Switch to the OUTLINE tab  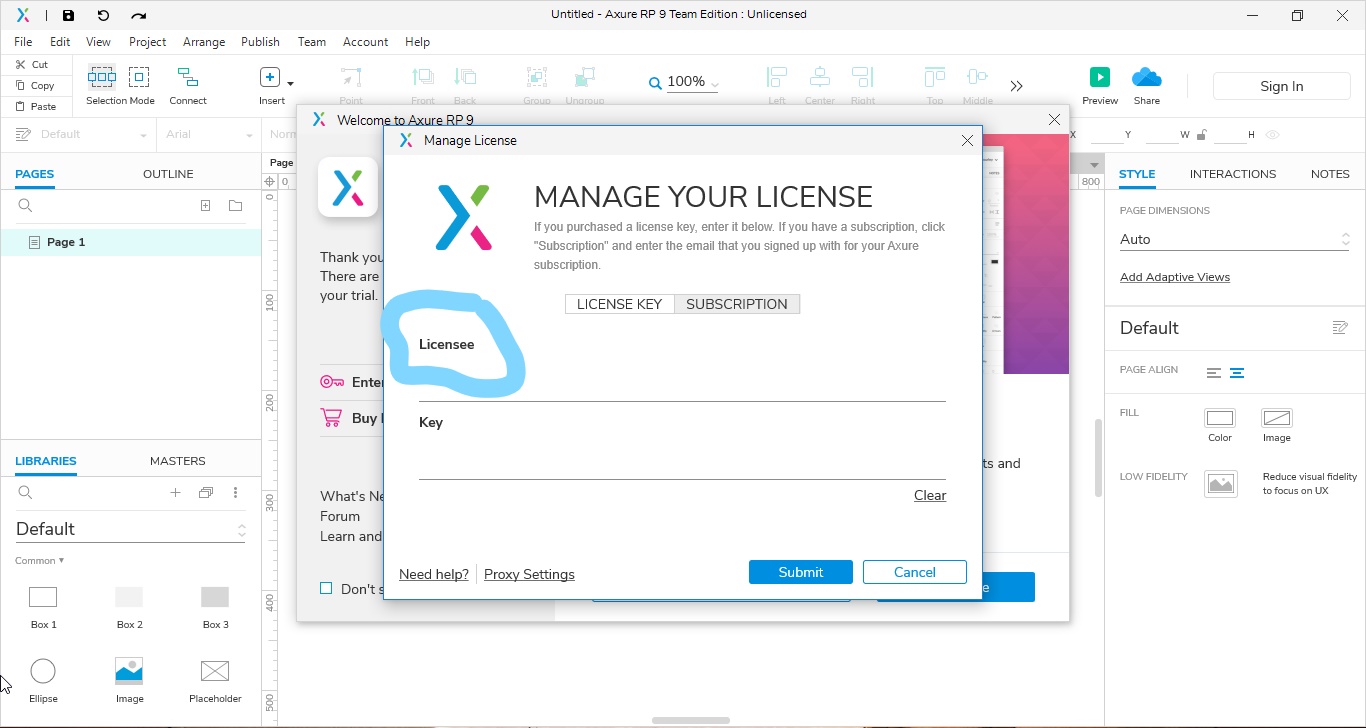[168, 174]
